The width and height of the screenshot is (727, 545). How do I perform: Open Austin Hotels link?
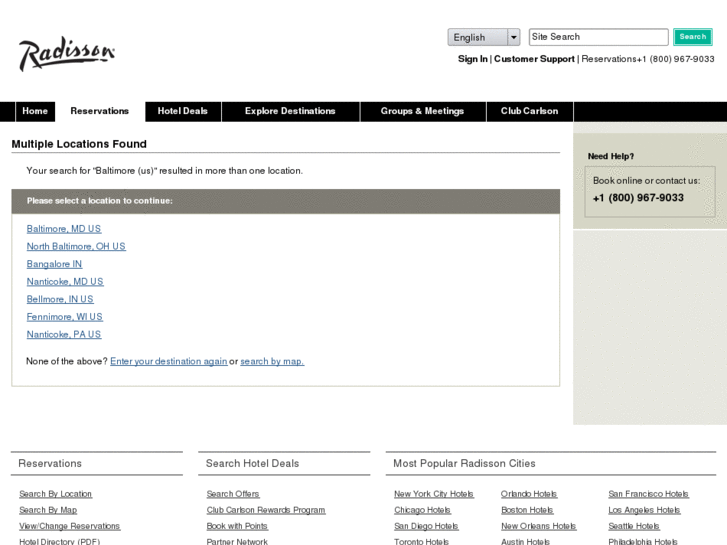[525, 541]
